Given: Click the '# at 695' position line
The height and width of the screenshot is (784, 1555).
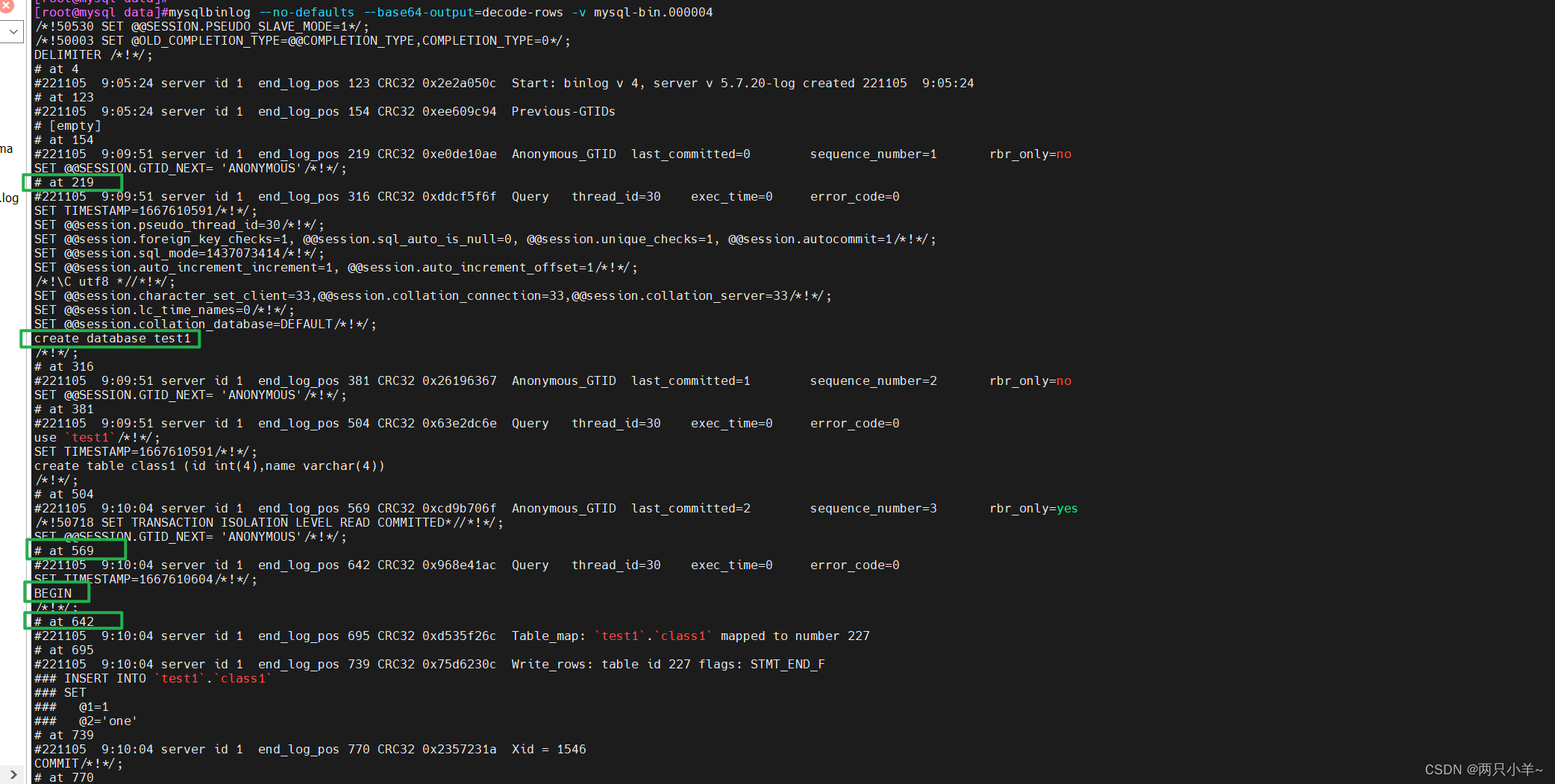Looking at the screenshot, I should 64,650.
